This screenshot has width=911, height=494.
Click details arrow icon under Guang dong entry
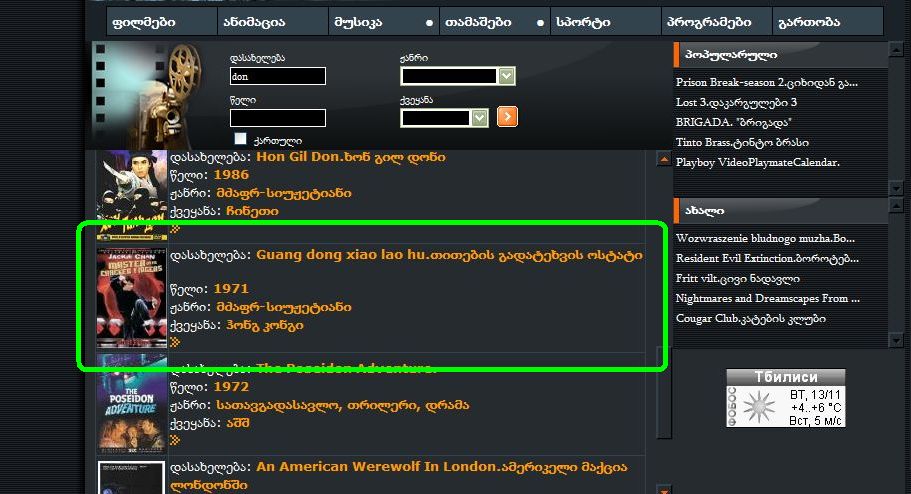coord(175,342)
